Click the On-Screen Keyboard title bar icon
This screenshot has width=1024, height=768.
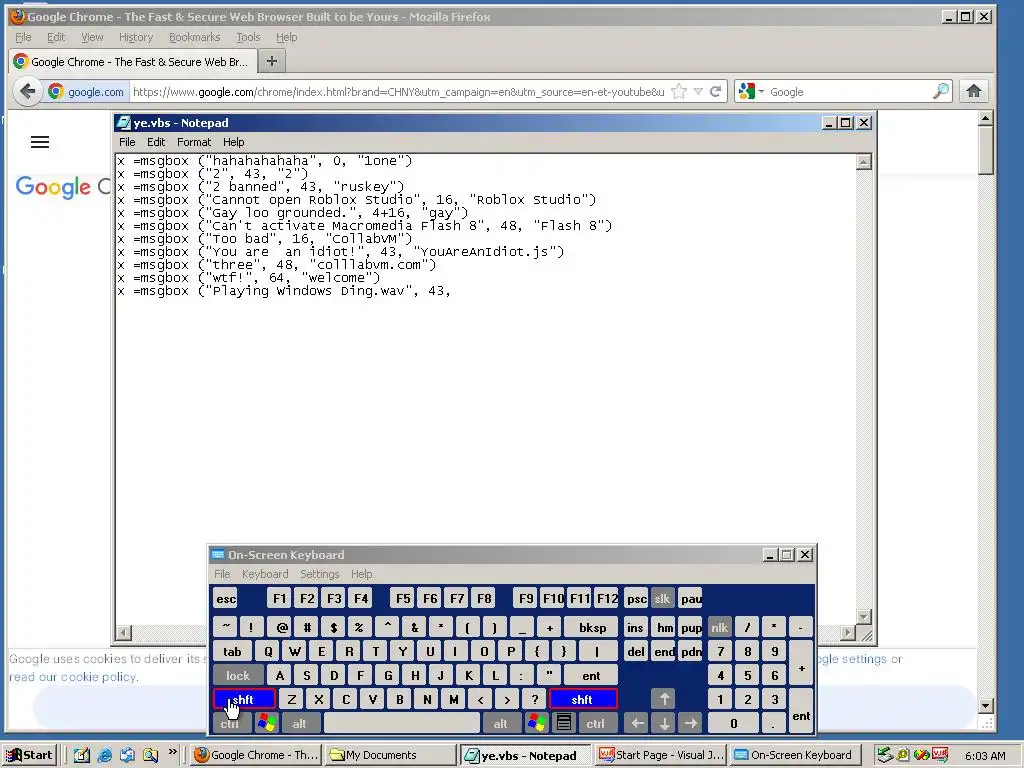[x=217, y=554]
